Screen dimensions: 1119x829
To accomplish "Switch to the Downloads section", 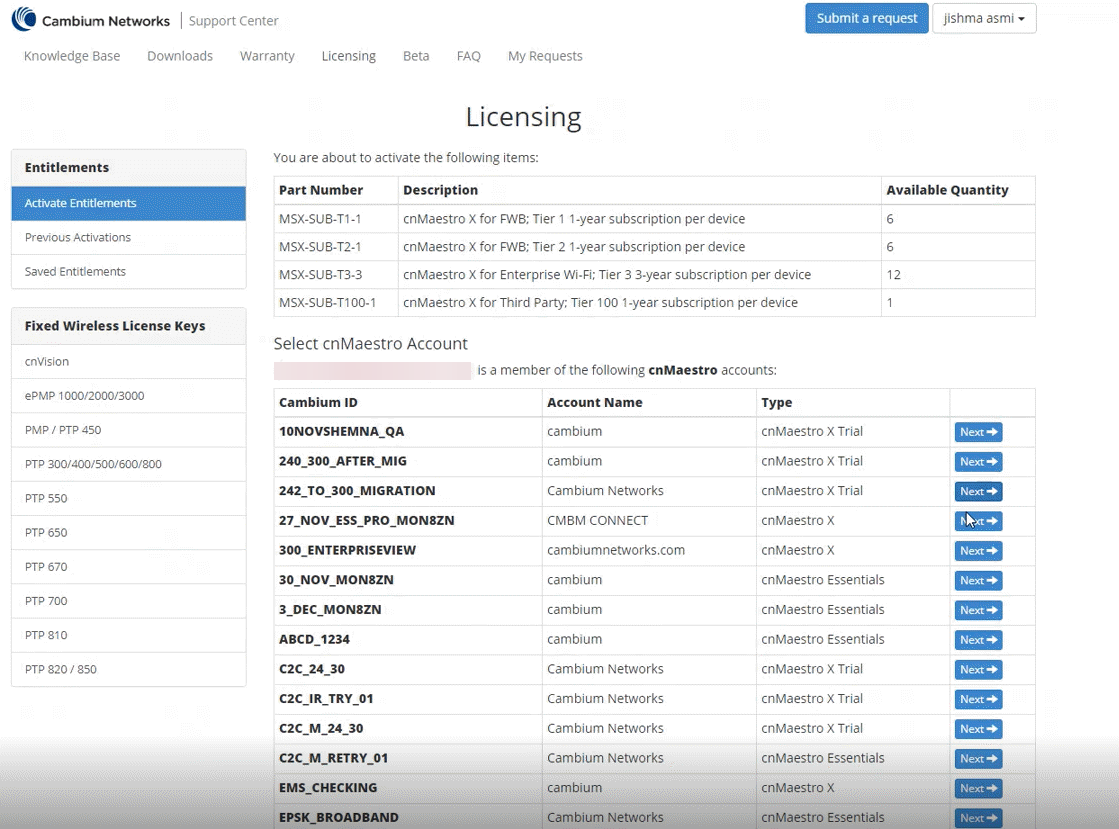I will (x=180, y=56).
